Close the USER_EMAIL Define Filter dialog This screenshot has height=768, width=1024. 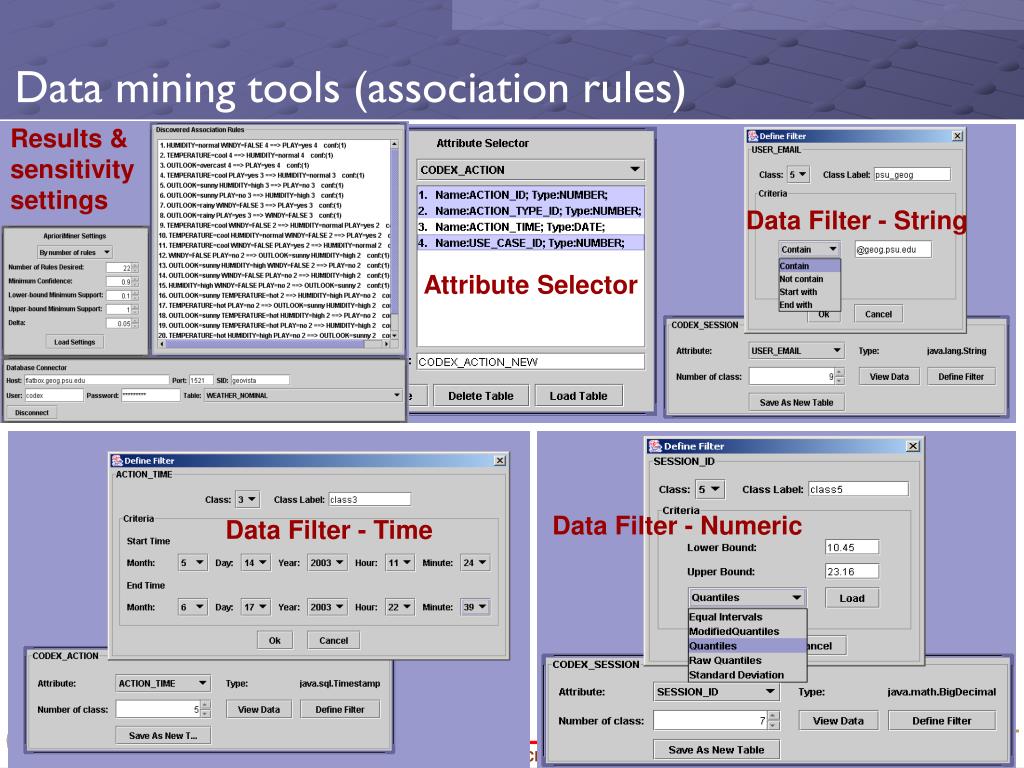[957, 136]
